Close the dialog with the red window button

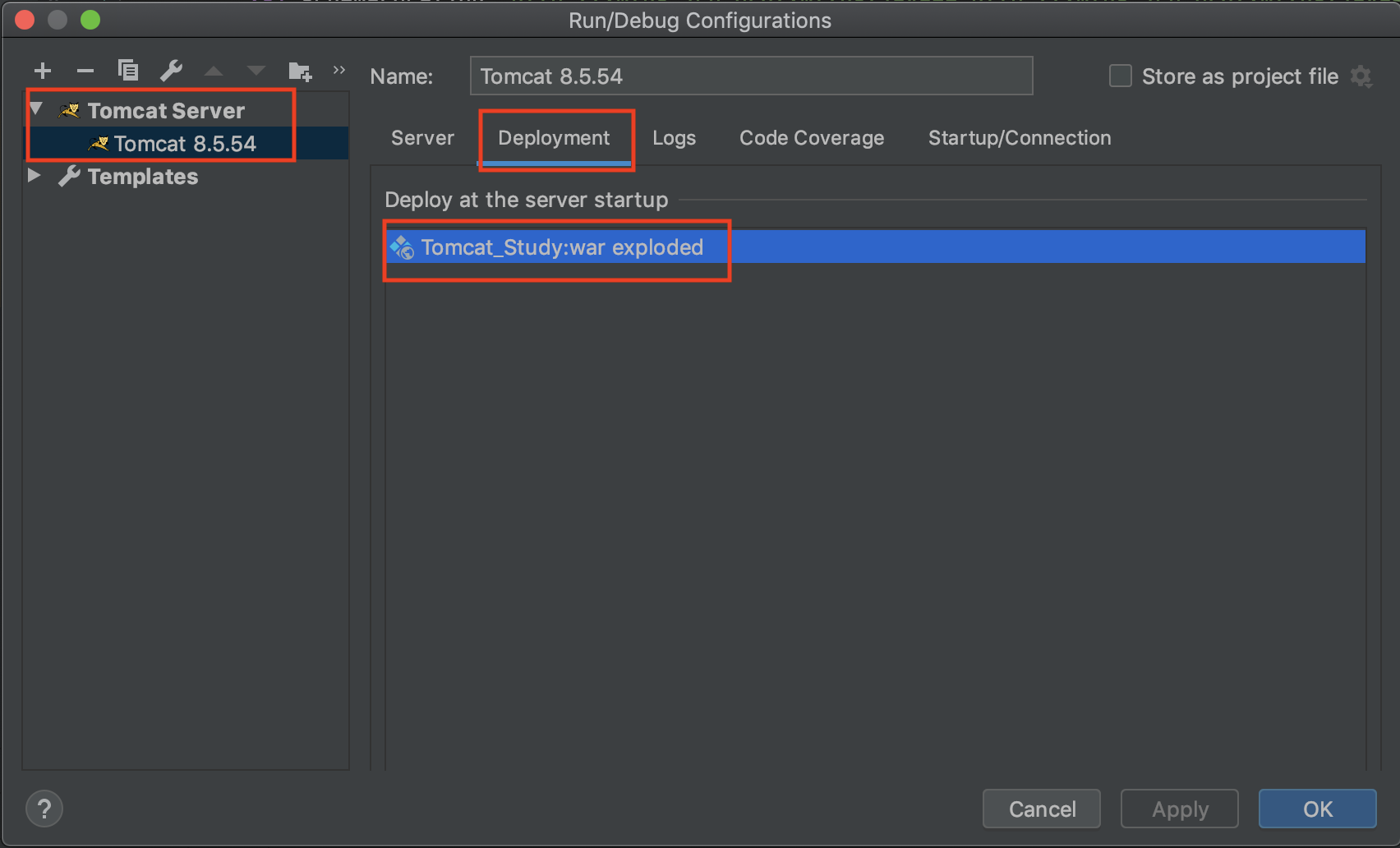click(25, 20)
